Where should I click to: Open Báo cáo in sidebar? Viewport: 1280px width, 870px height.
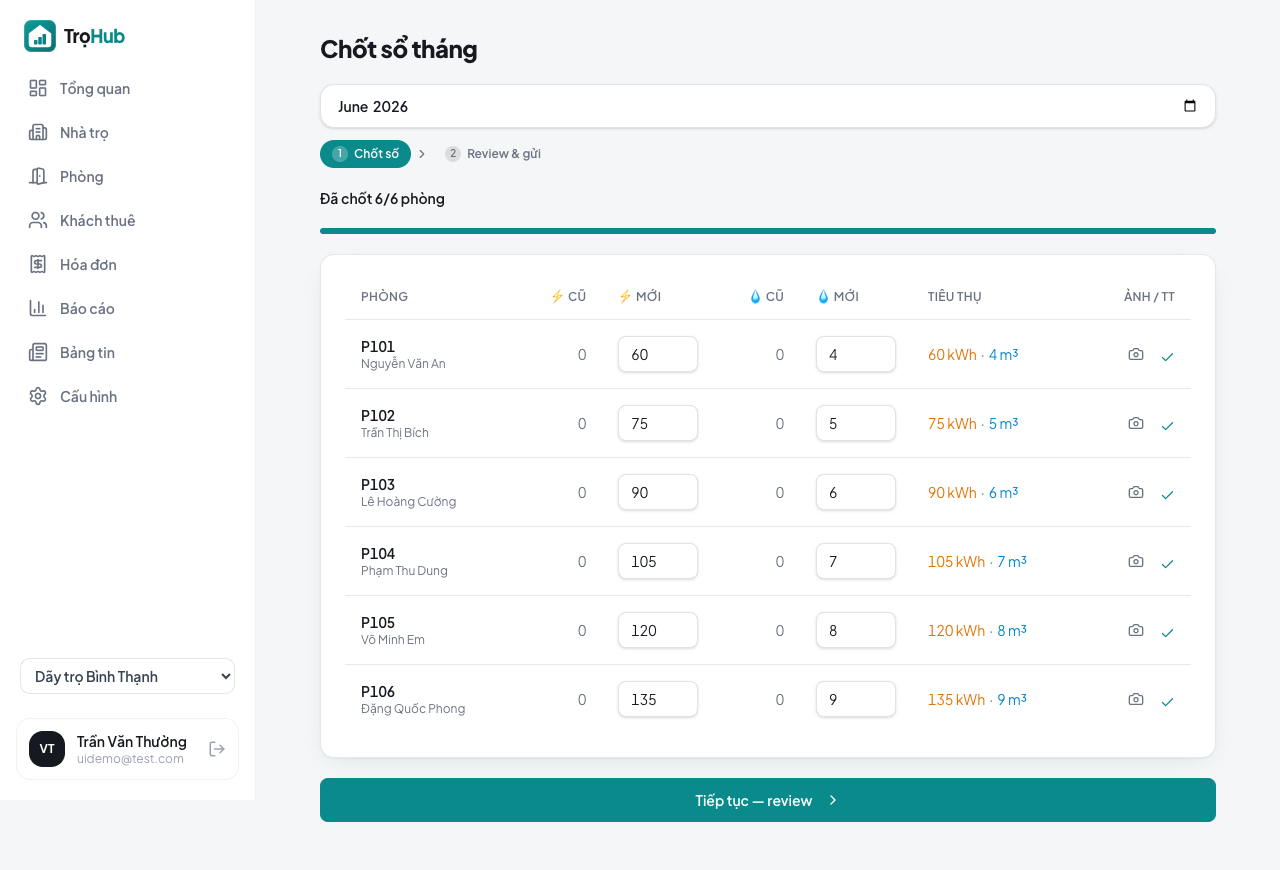click(128, 308)
